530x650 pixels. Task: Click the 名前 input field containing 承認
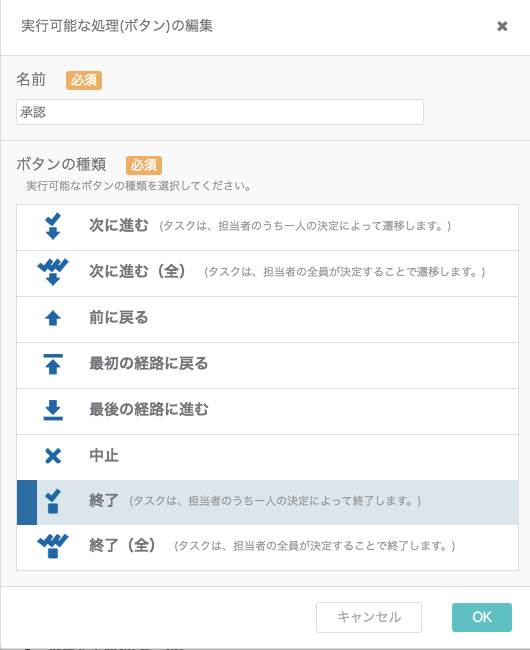(x=220, y=112)
